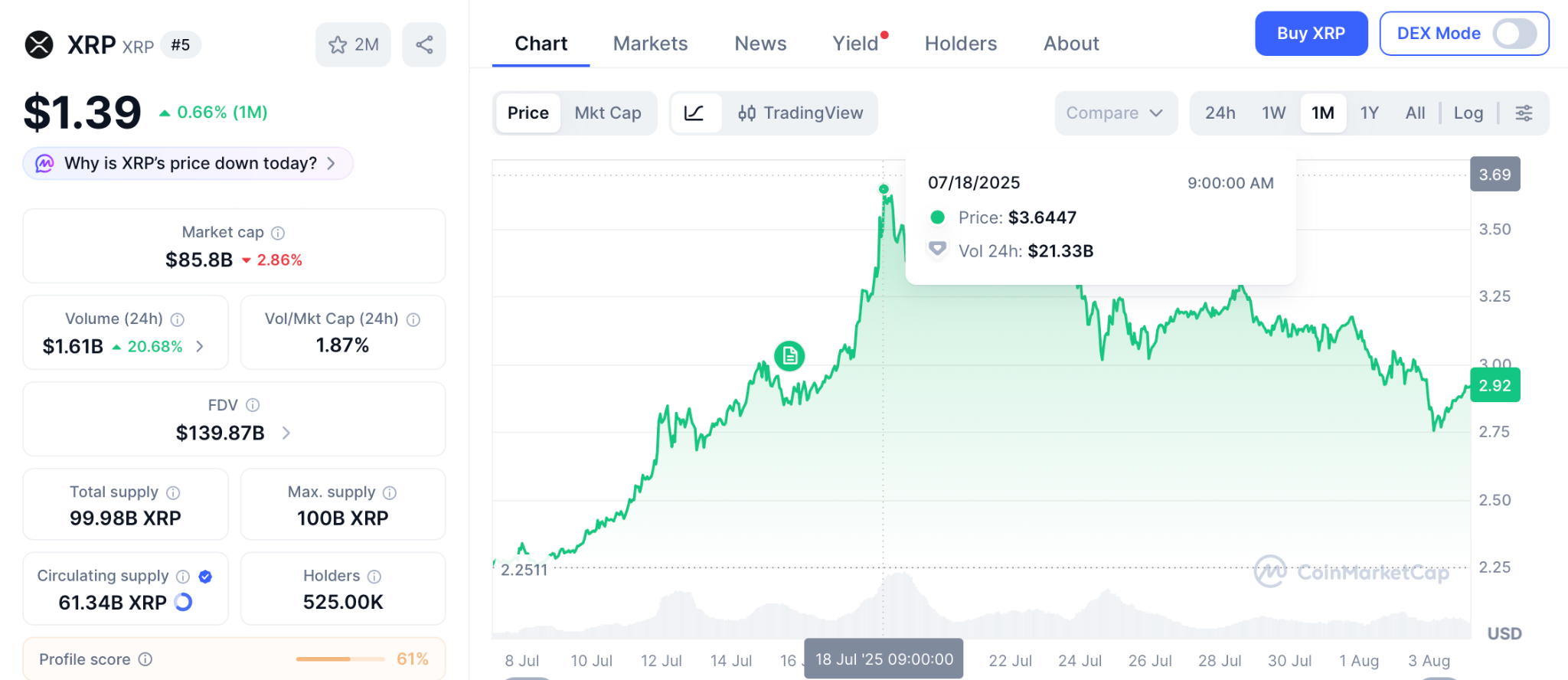Image resolution: width=1568 pixels, height=680 pixels.
Task: Open the share options for XRP
Action: coord(423,44)
